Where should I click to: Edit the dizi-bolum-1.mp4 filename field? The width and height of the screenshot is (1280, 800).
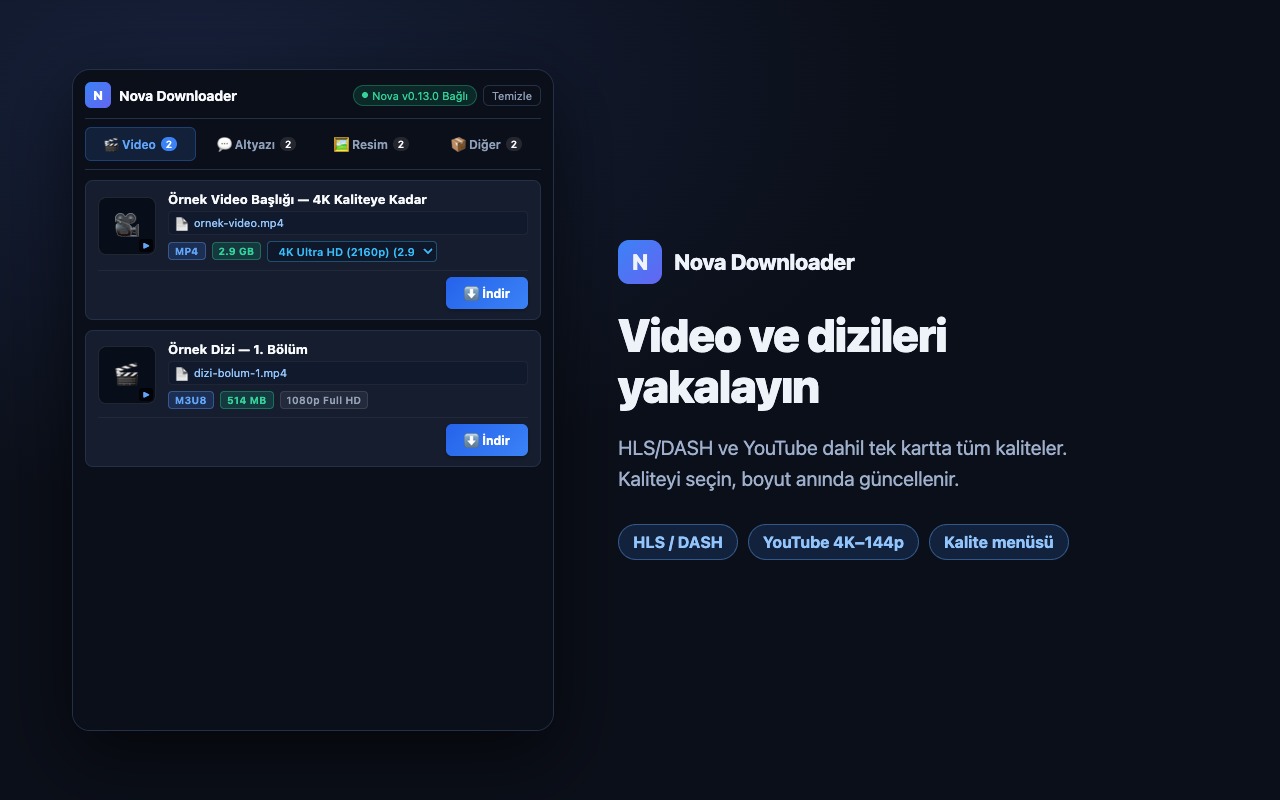tap(348, 373)
